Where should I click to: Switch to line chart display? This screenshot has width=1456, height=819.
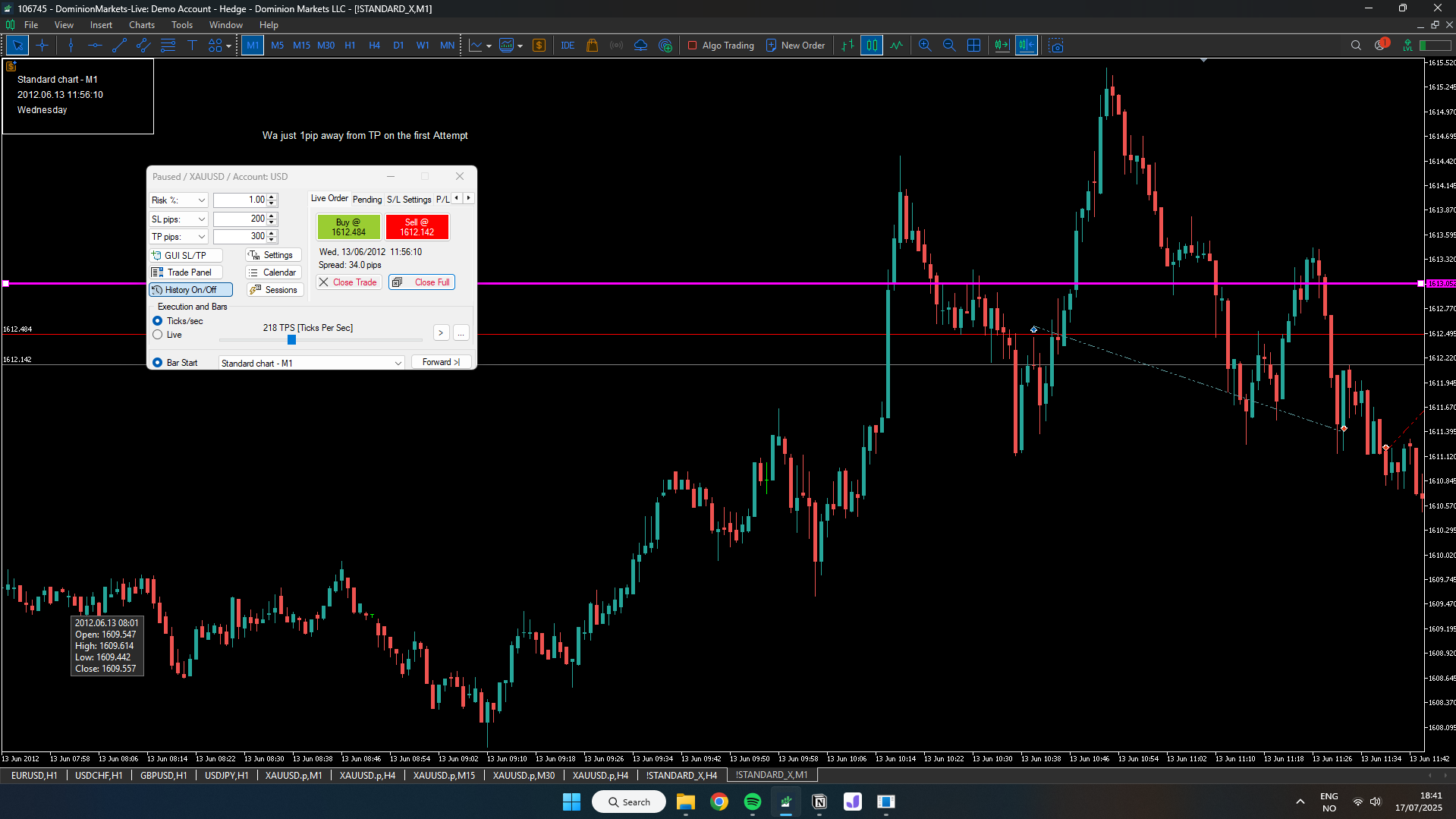pos(896,46)
